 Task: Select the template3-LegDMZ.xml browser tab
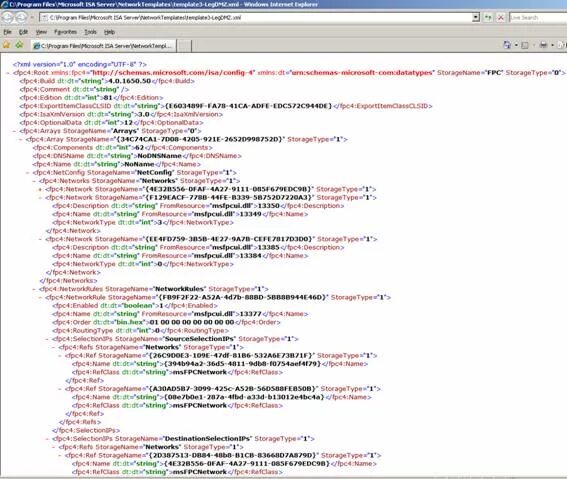coord(103,46)
